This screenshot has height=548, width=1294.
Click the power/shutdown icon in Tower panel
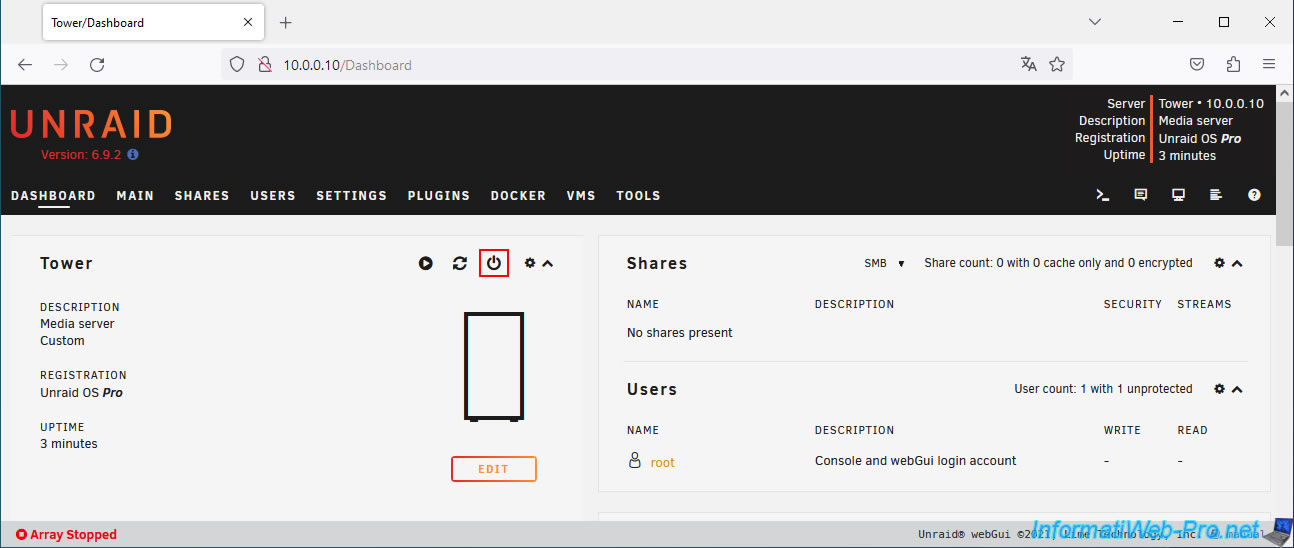click(494, 263)
